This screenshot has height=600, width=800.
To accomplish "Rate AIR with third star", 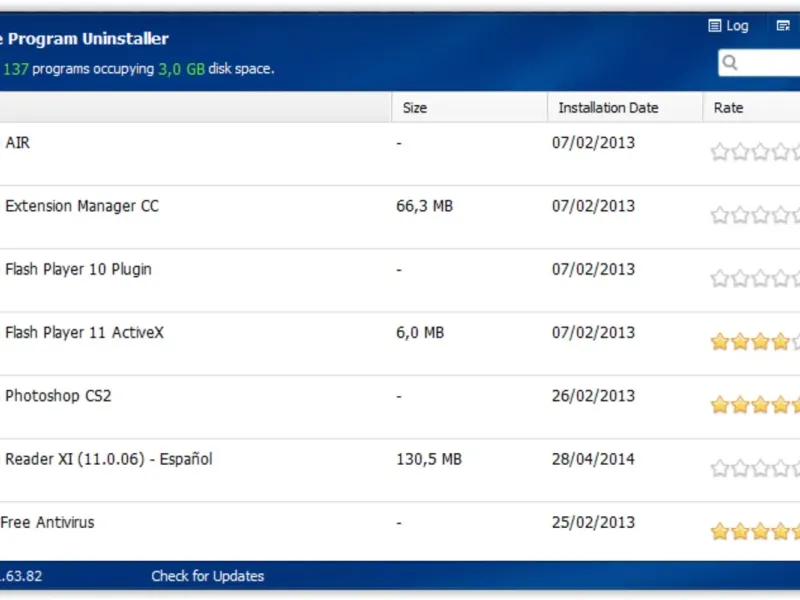I will 760,152.
